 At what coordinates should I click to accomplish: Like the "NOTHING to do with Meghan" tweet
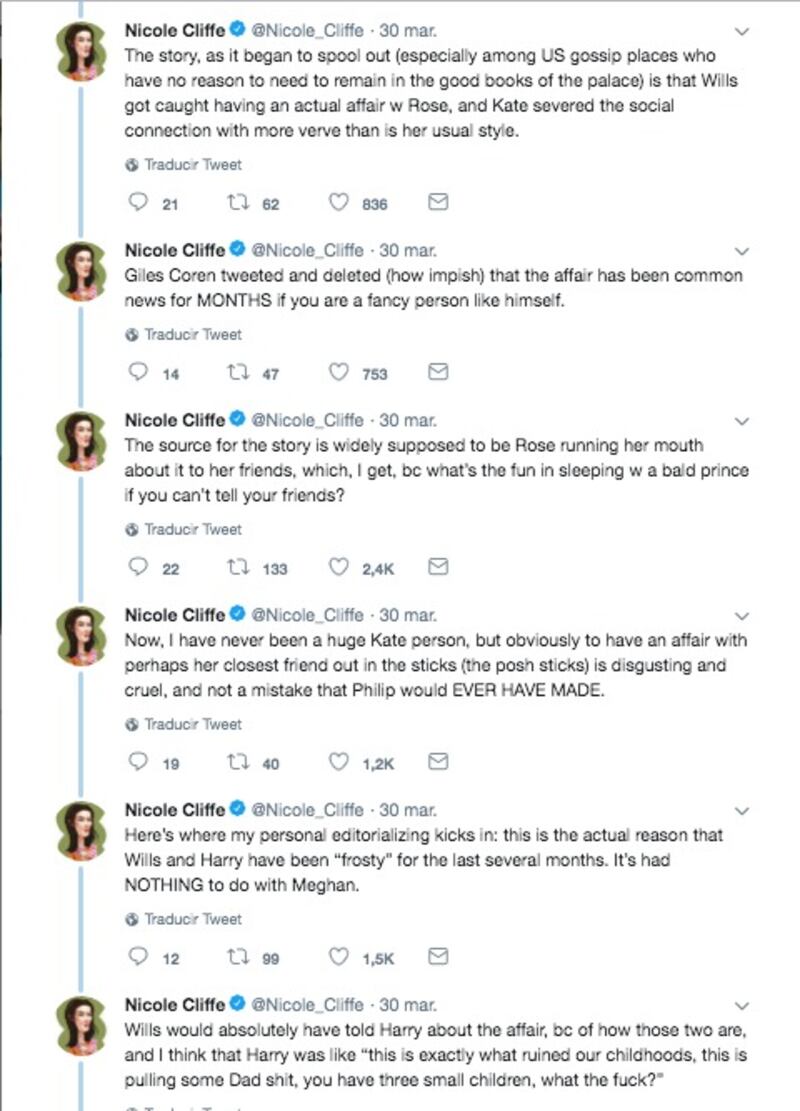click(339, 957)
